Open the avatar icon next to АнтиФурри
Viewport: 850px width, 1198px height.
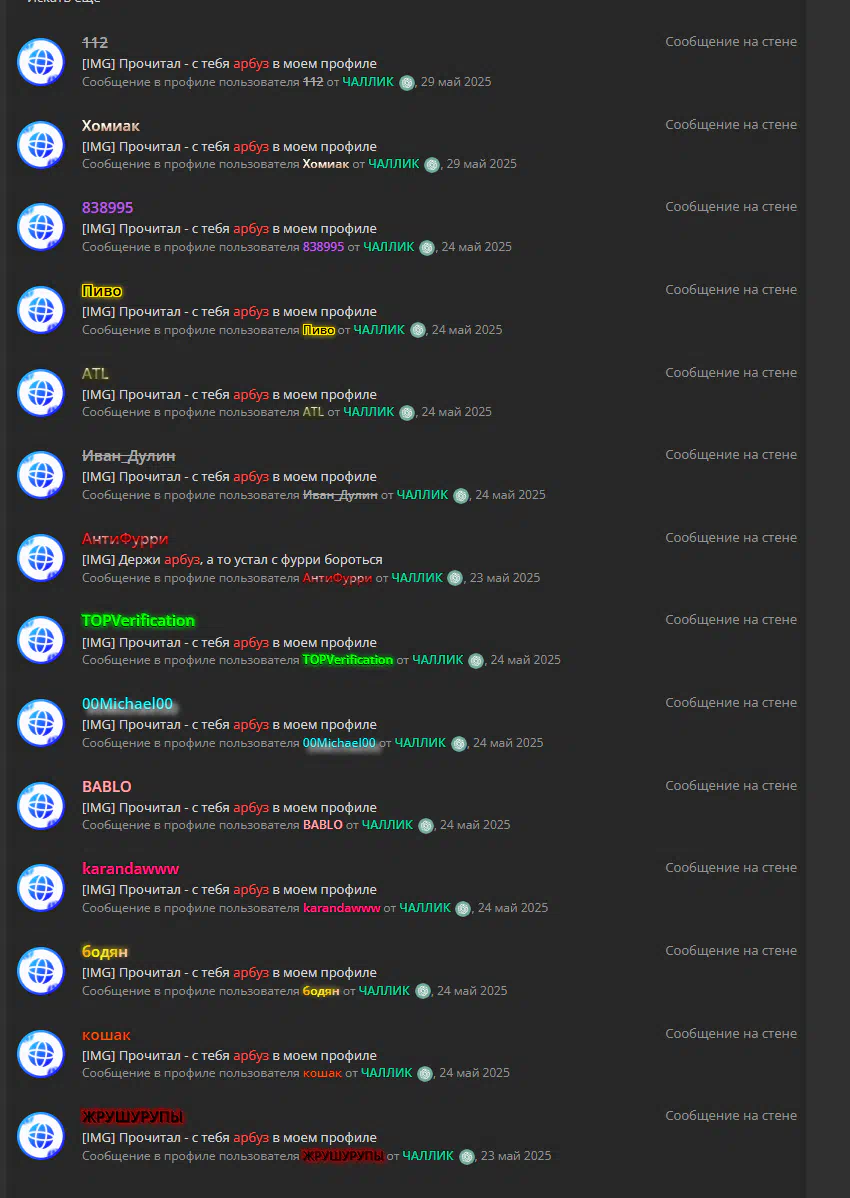[40, 558]
